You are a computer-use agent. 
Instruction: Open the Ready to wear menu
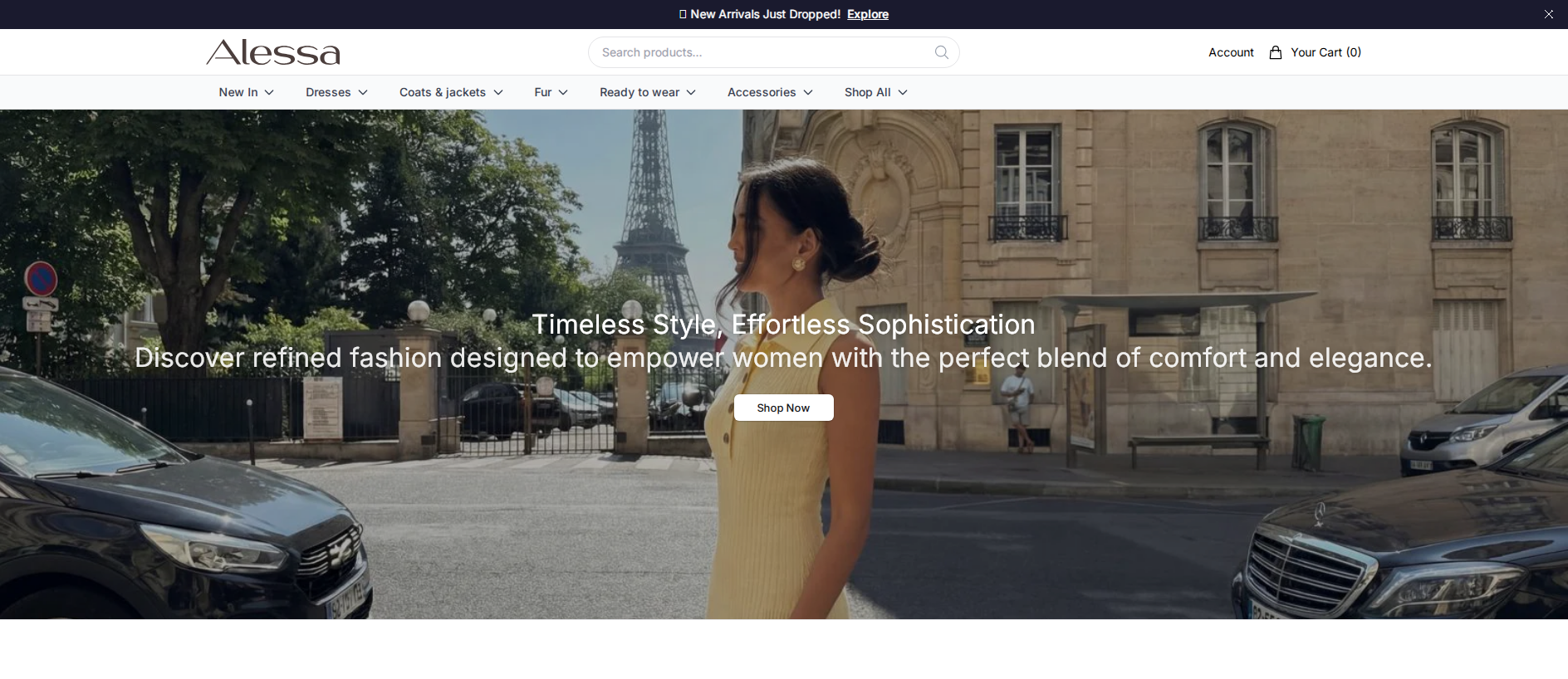coord(639,92)
